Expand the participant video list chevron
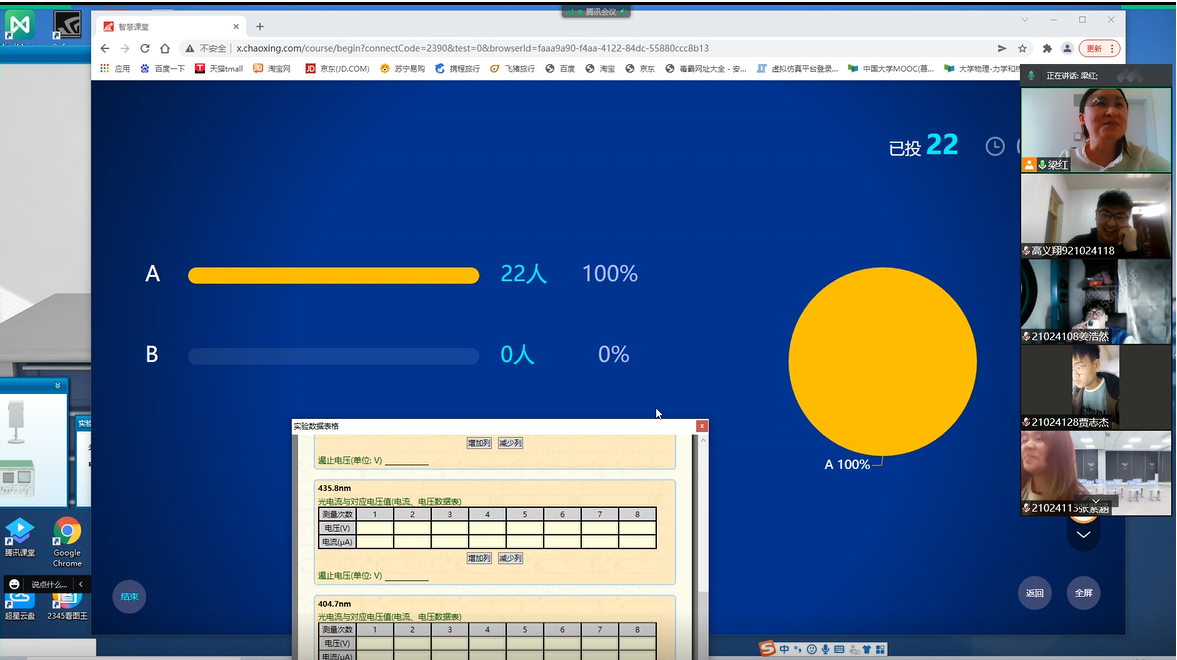The height and width of the screenshot is (660, 1177). 1083,535
